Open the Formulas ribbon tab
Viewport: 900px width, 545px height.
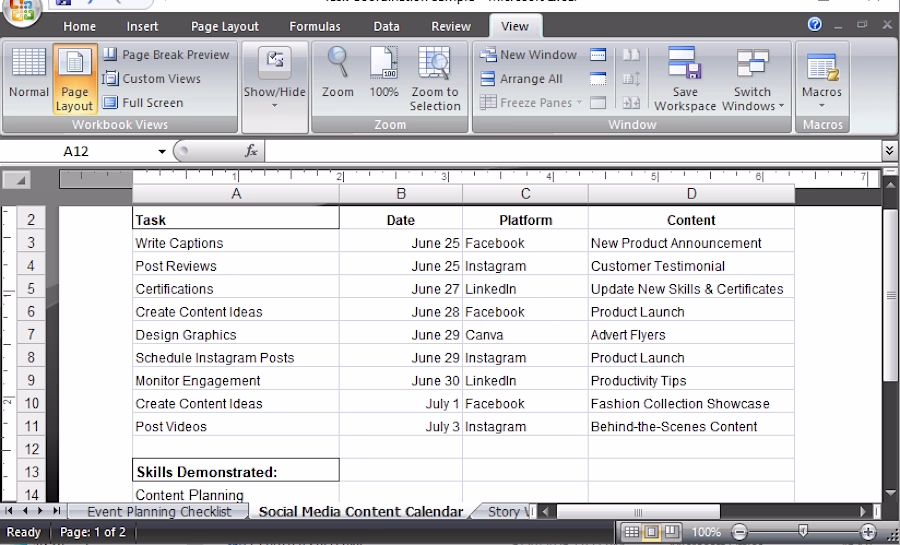coord(315,26)
